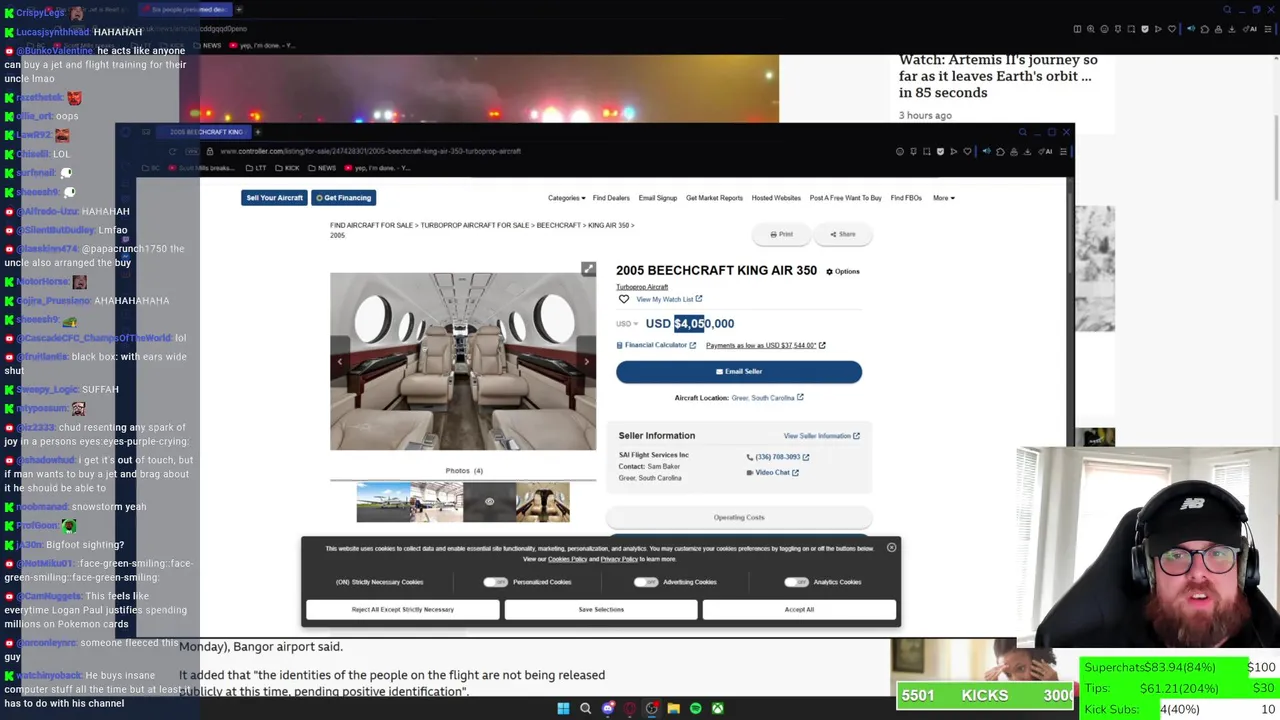Open the Hosted Websites menu item
1280x720 pixels.
point(776,198)
